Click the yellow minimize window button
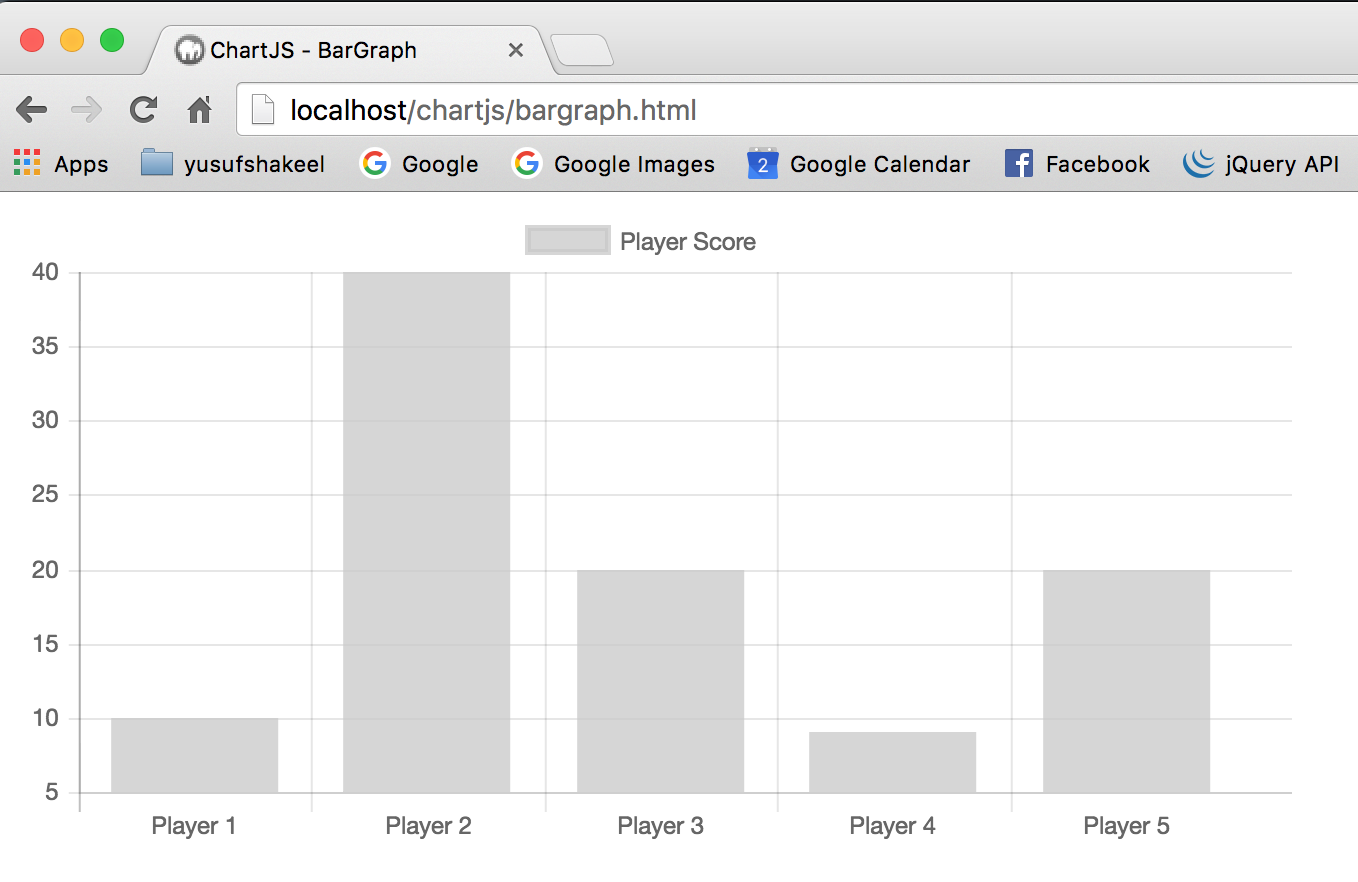This screenshot has height=882, width=1358. point(72,40)
